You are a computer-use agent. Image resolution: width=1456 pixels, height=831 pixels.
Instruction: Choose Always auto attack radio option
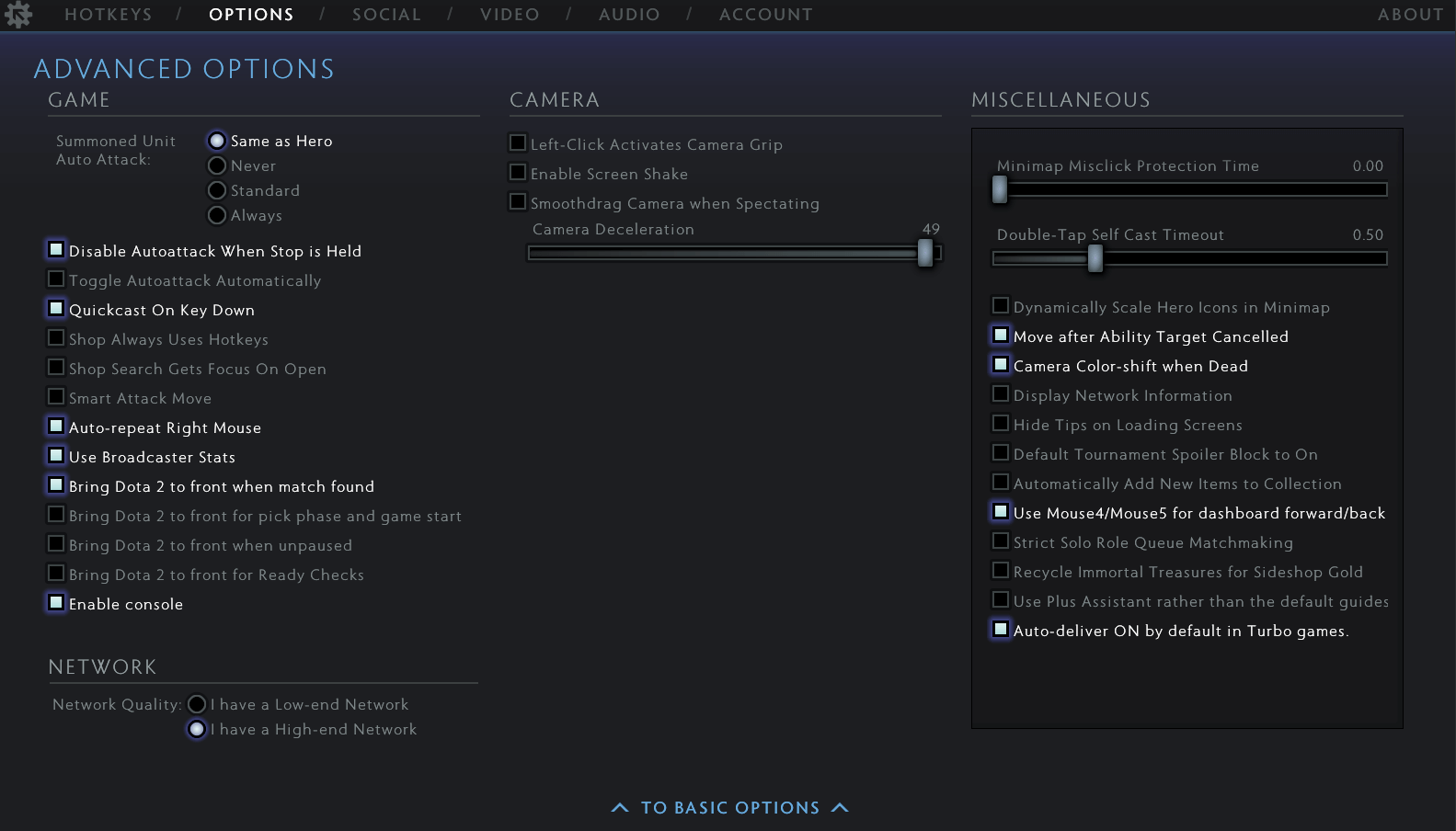(217, 215)
